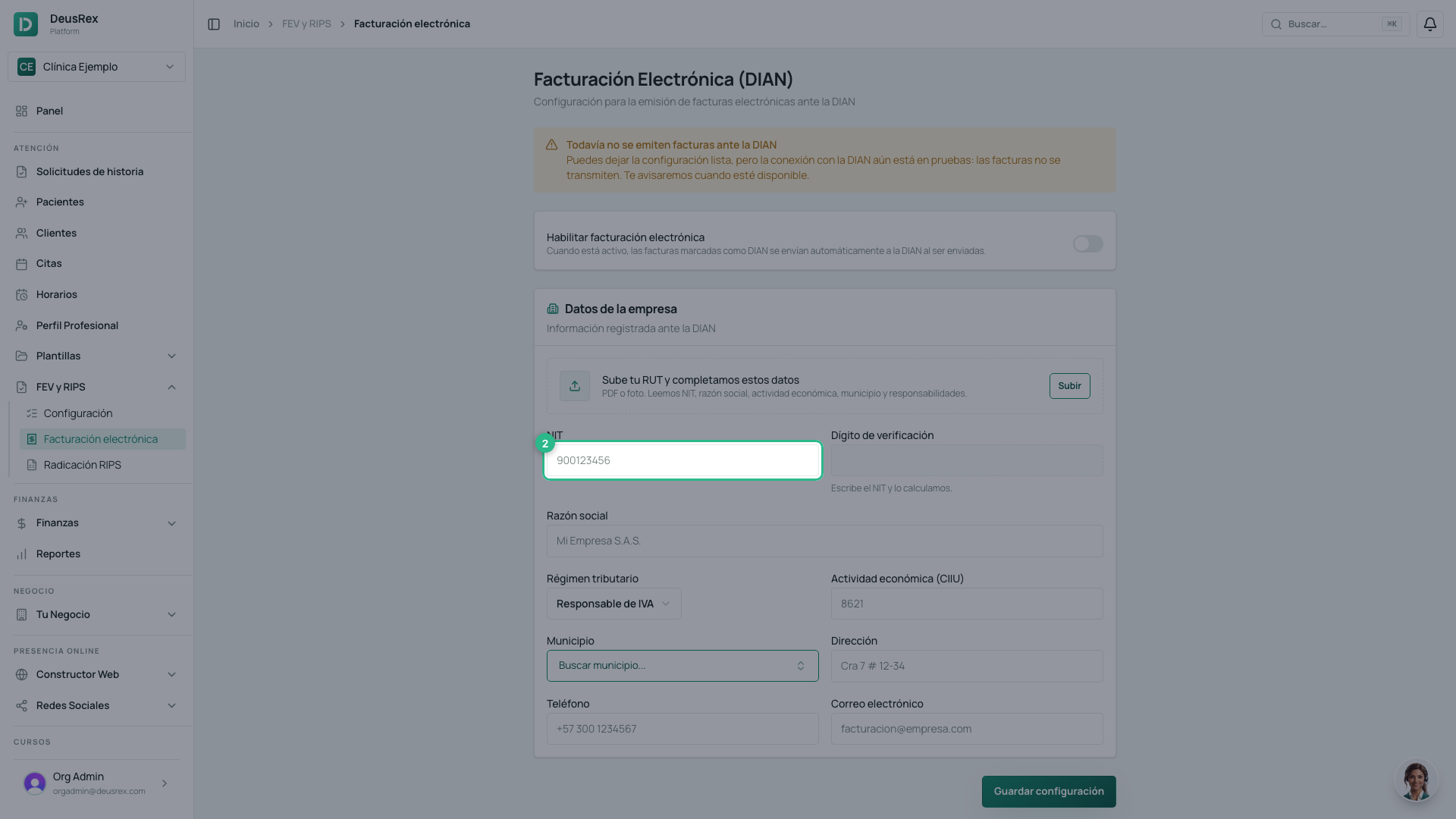Open the notifications bell
The height and width of the screenshot is (819, 1456).
[x=1429, y=24]
